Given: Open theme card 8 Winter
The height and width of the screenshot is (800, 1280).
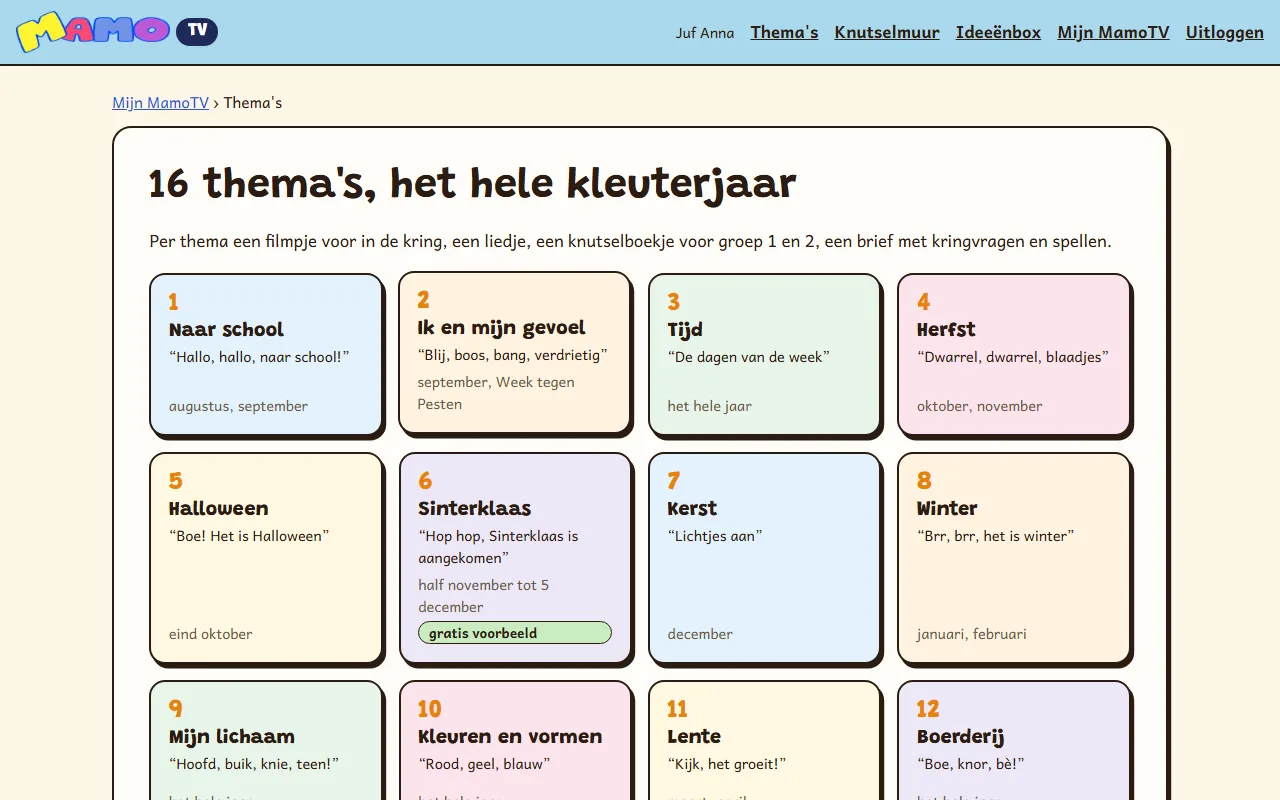Looking at the screenshot, I should pyautogui.click(x=1014, y=558).
